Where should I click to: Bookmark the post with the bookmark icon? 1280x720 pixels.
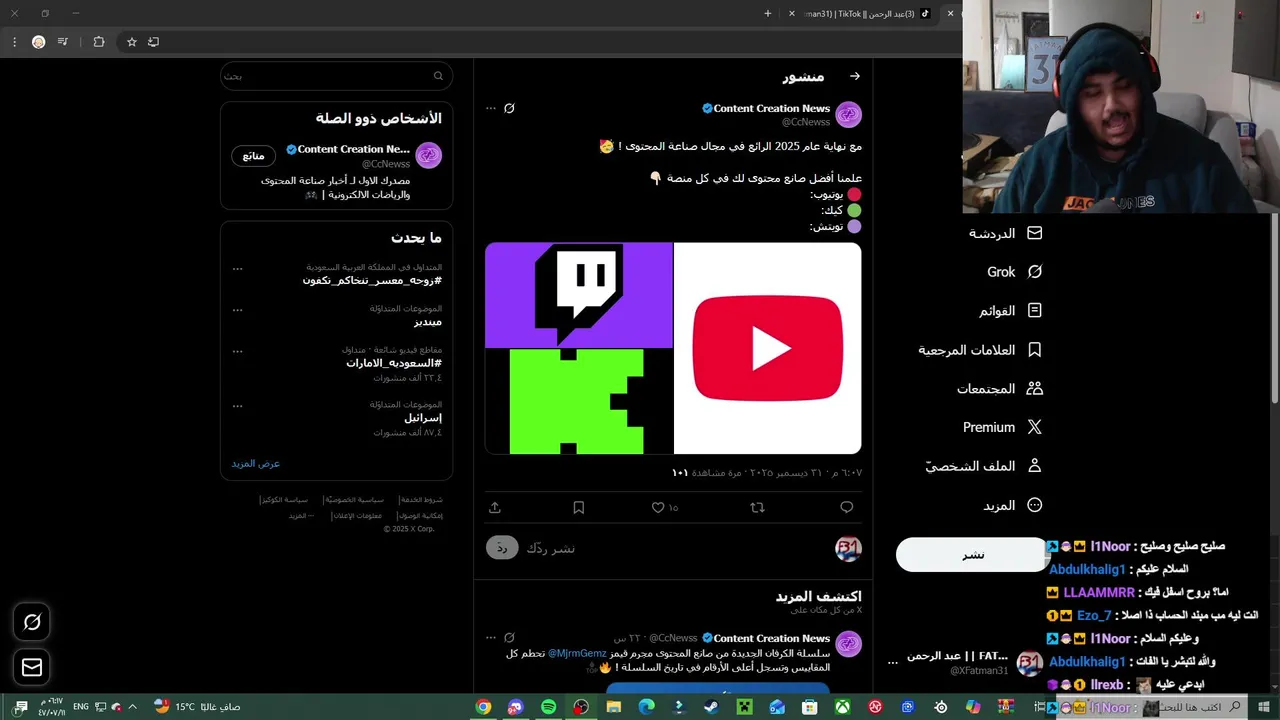(x=578, y=508)
